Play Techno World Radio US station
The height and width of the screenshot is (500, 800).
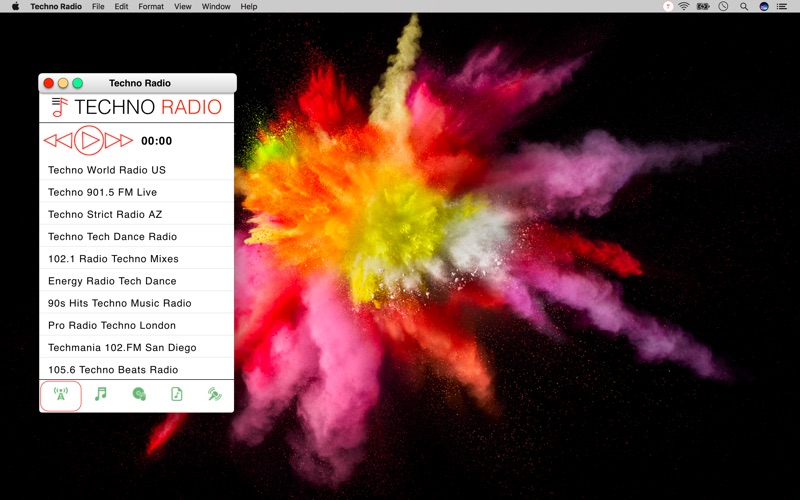(137, 170)
